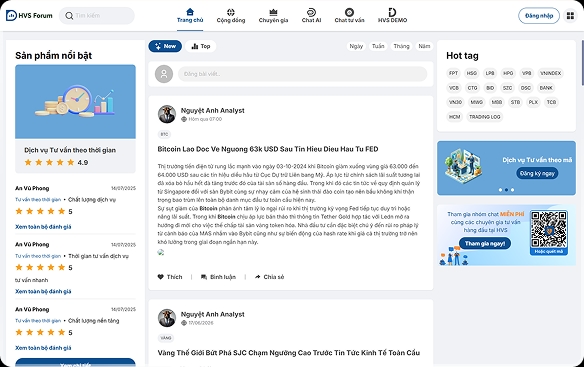584x367 pixels.
Task: Open Xem toàn bộ đánh giá under Chất lượng nền tảng
Action: pos(43,348)
